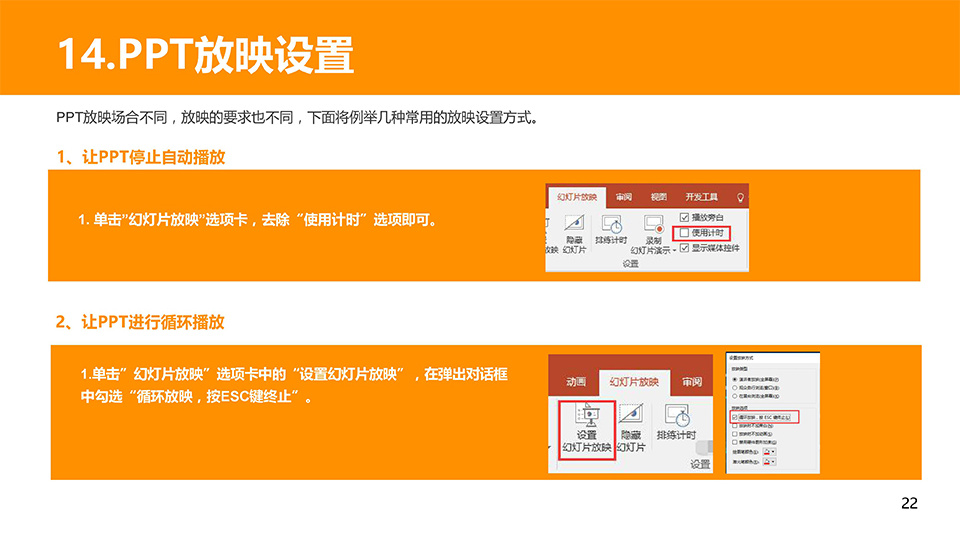Click 录制幻灯片演示 icon in upper ribbon

(x=653, y=224)
